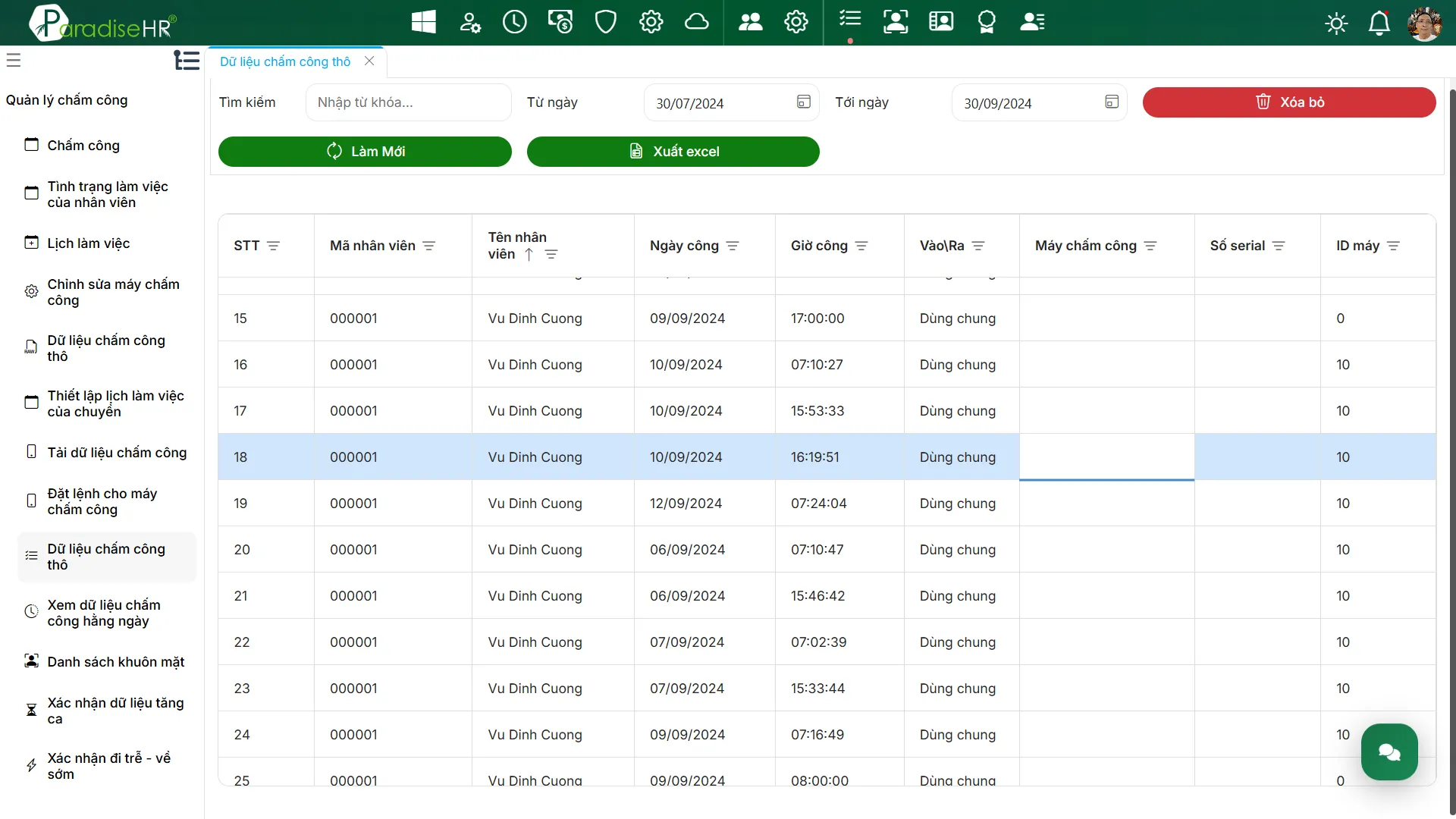Click the Xuất excel button
This screenshot has width=1456, height=819.
point(673,152)
